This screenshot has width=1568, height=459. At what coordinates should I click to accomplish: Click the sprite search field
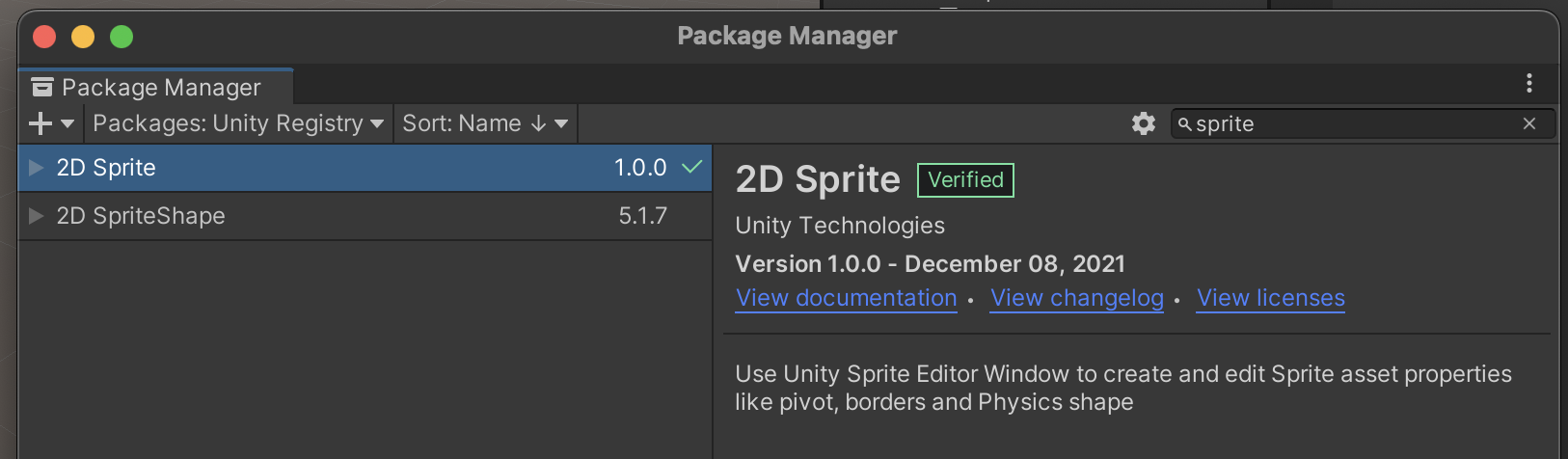1363,123
